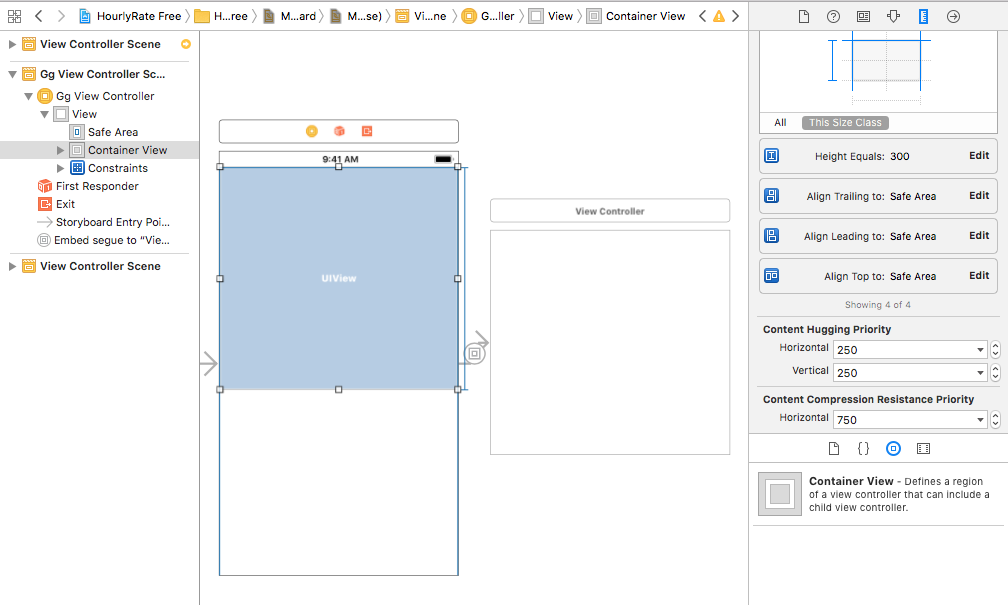Screen dimensions: 1008x605
Task: Open the Identity inspector tab
Action: pos(863,16)
